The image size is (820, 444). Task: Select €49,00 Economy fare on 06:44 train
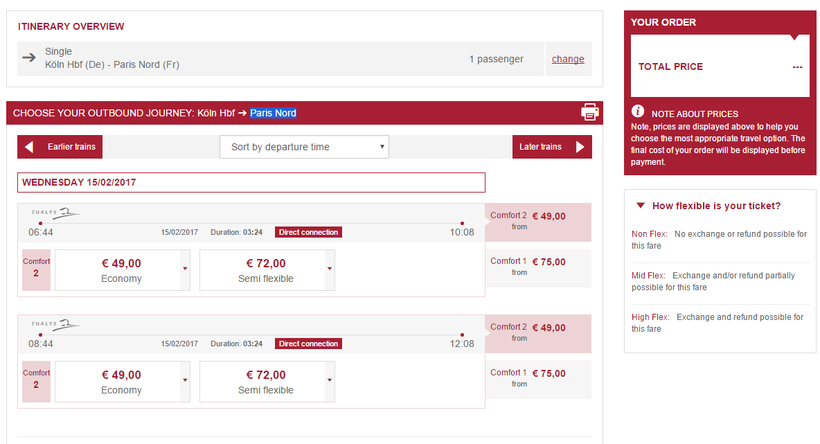[x=121, y=270]
